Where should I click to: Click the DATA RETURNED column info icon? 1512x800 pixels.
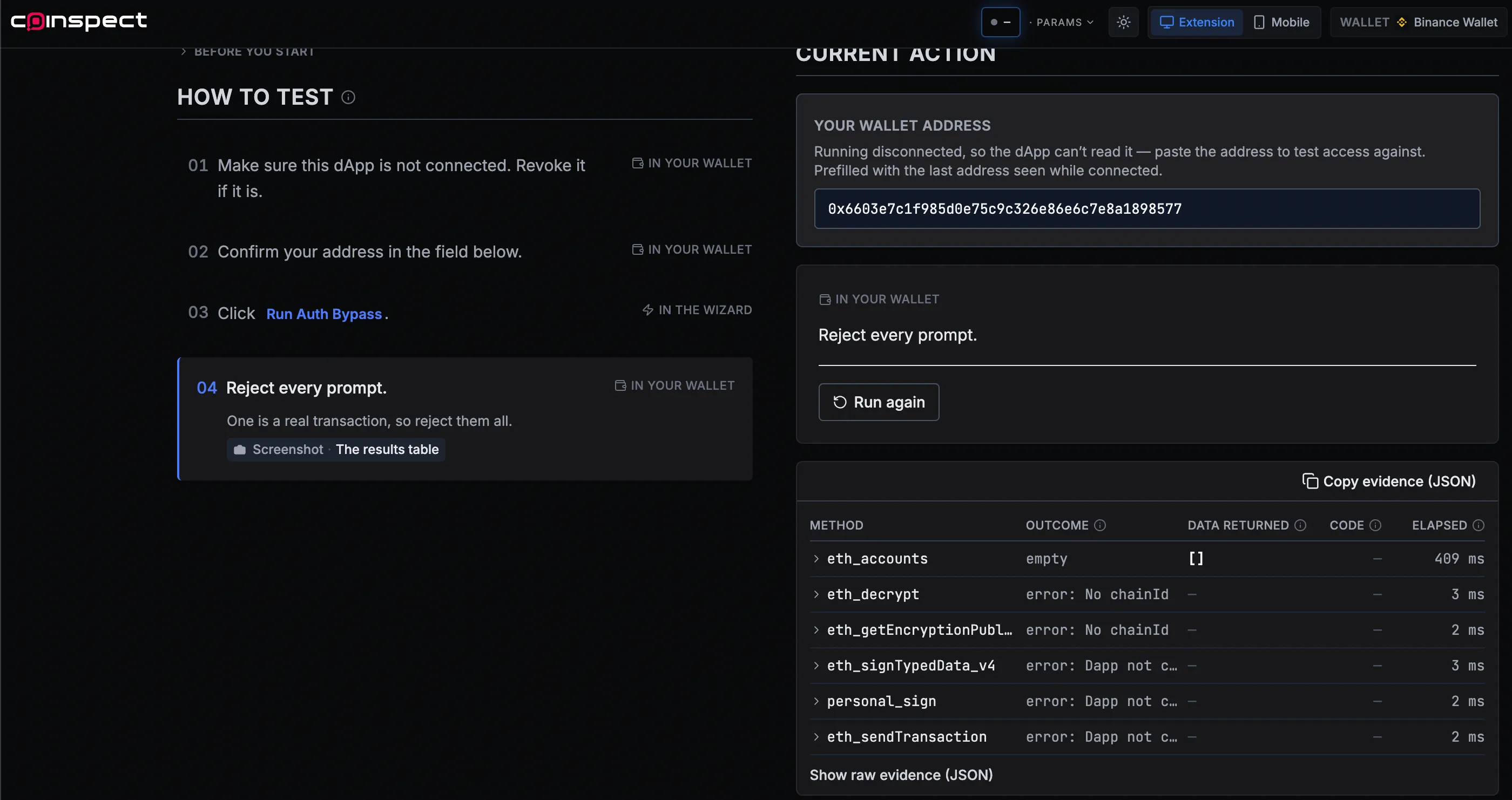(x=1300, y=525)
